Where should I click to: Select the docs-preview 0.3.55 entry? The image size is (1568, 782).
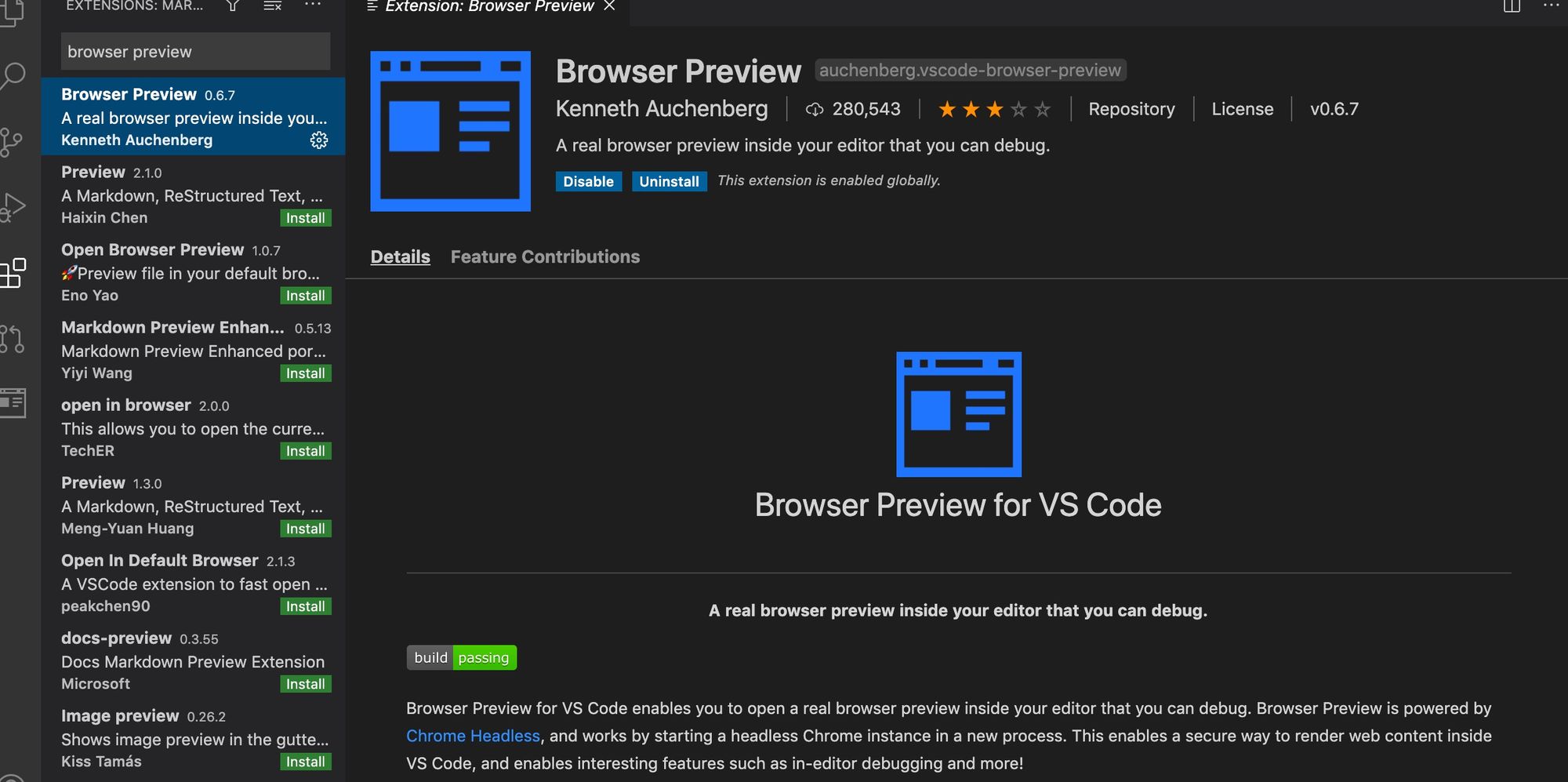193,660
